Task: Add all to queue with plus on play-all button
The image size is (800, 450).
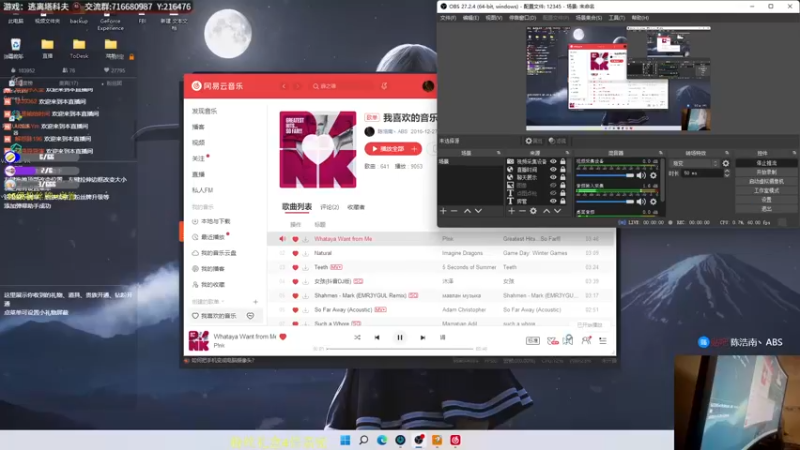Action: click(414, 149)
